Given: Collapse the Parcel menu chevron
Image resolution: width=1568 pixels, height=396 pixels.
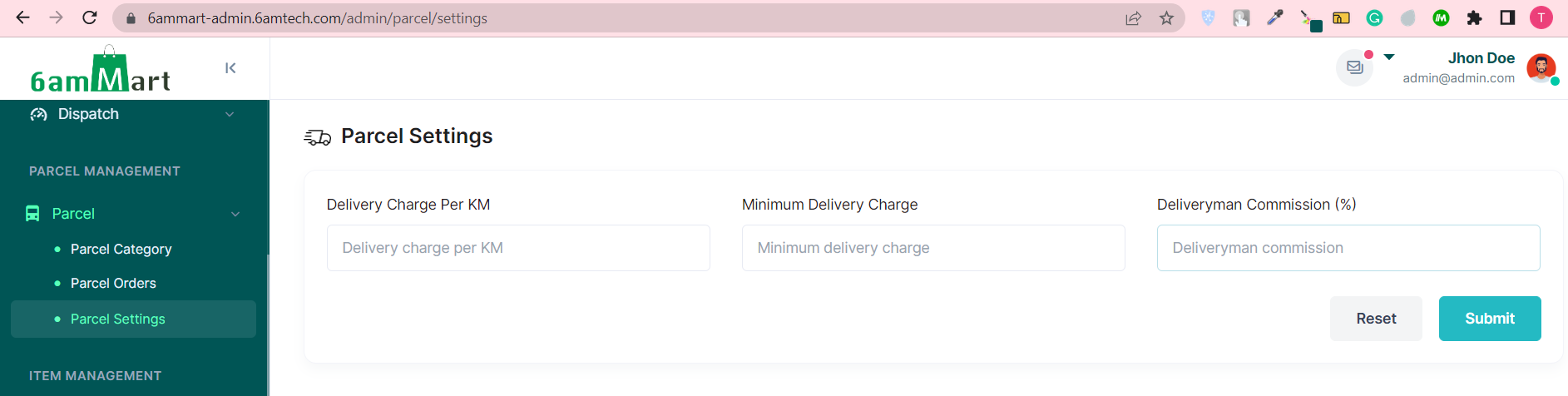Looking at the screenshot, I should tap(235, 215).
